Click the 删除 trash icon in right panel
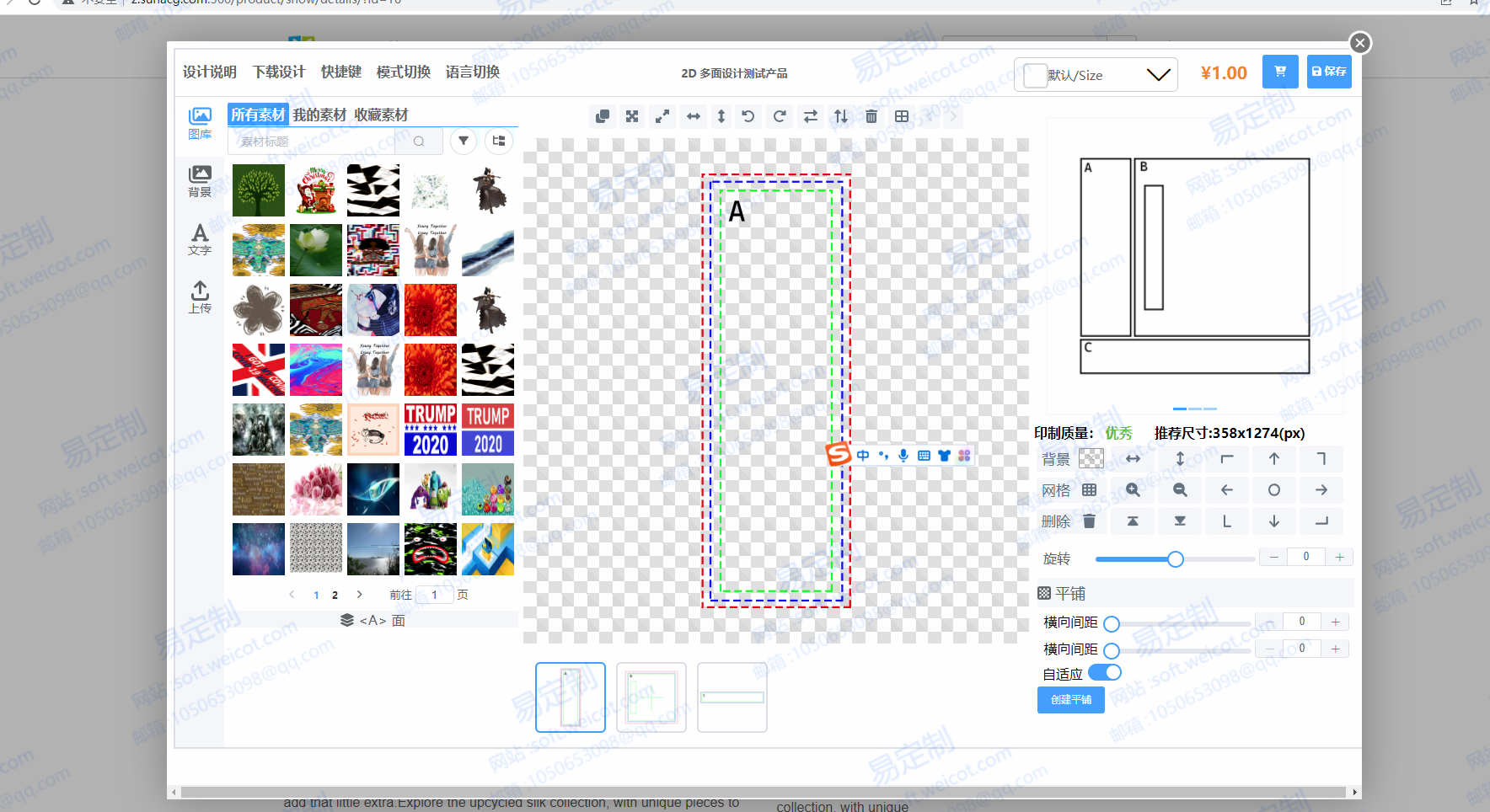Screen dimensions: 1490x812 tap(1089, 521)
